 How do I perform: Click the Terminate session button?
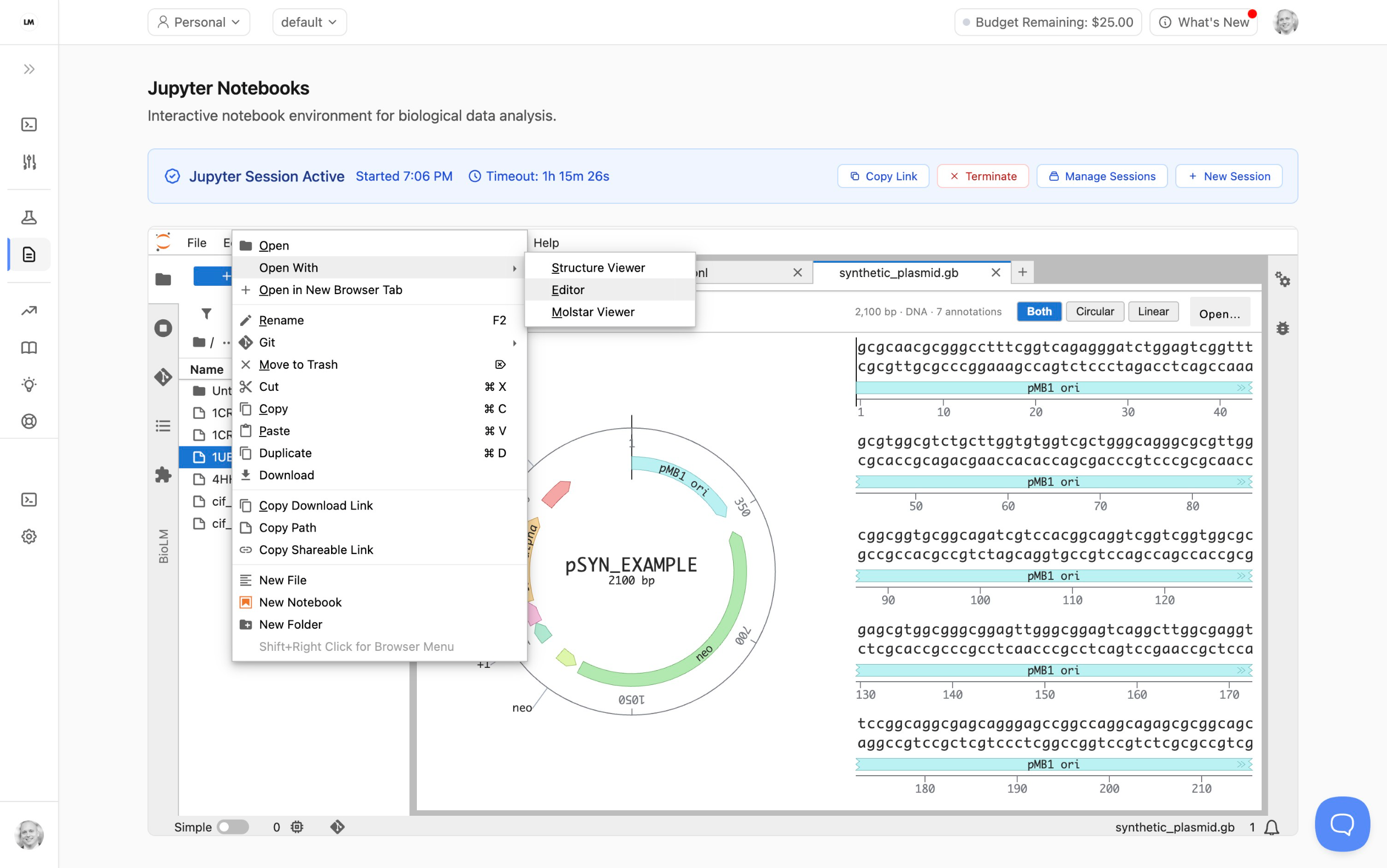coord(983,176)
